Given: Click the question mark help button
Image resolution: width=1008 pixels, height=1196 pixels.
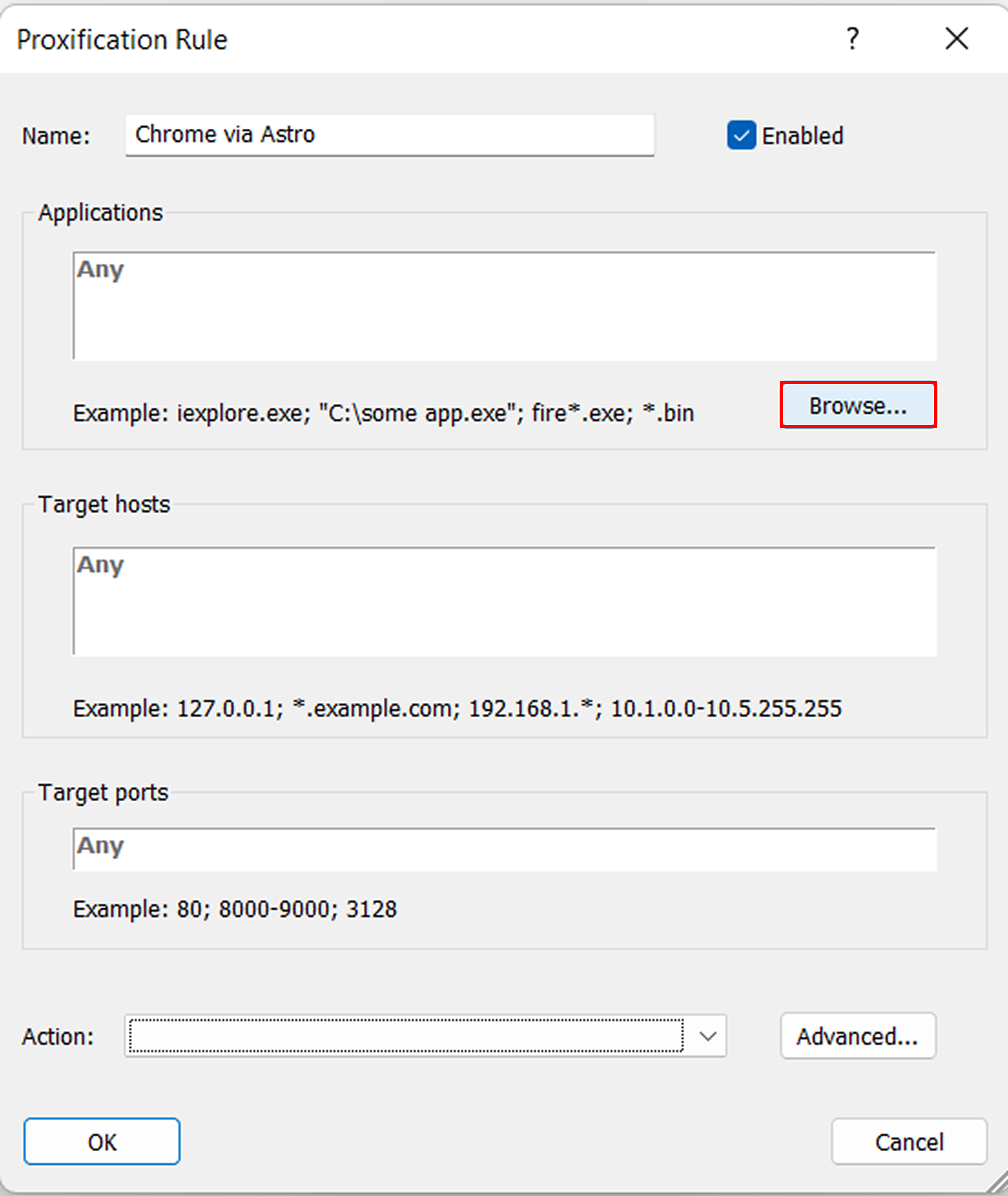Looking at the screenshot, I should click(x=853, y=39).
